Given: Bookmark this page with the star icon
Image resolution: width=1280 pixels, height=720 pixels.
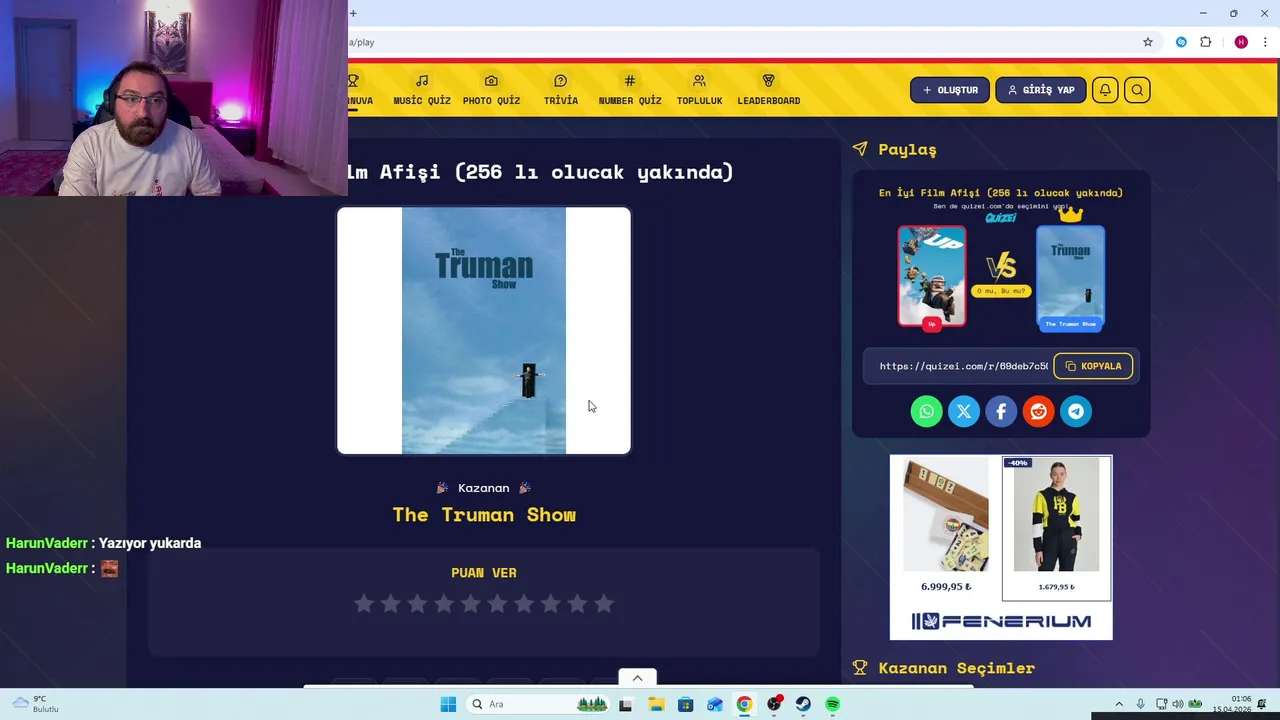Looking at the screenshot, I should coord(1148,42).
